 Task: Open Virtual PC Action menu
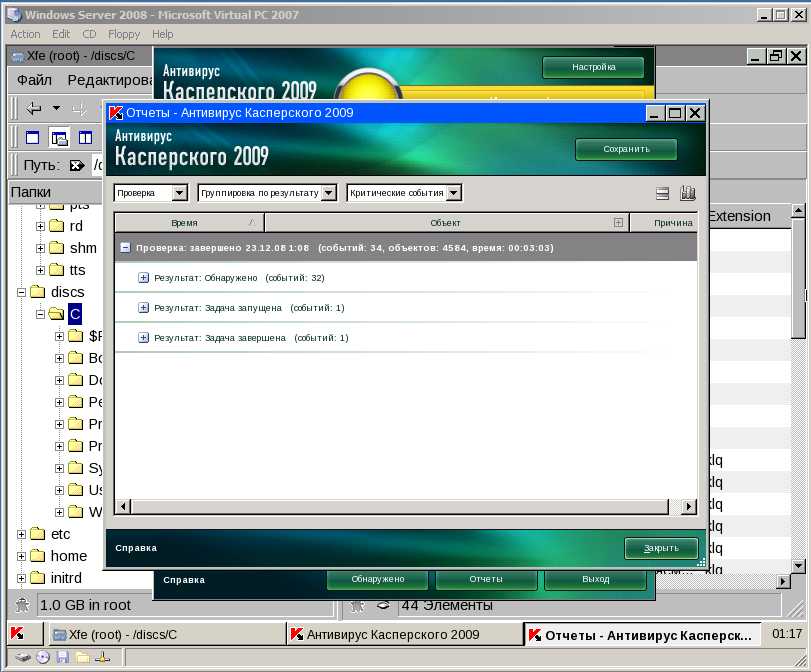coord(25,34)
